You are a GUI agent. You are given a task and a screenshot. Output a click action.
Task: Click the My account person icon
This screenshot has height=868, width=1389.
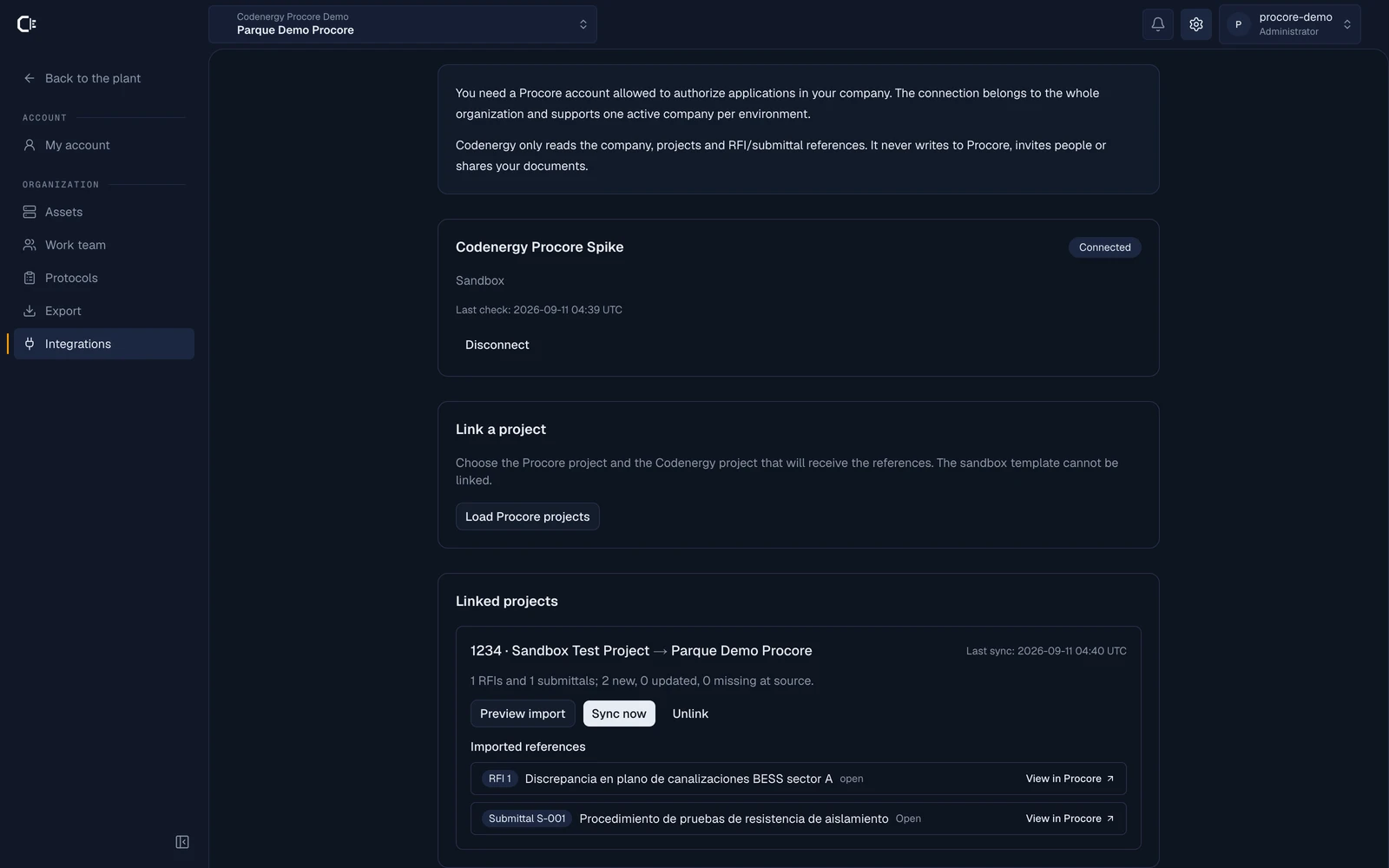point(30,145)
